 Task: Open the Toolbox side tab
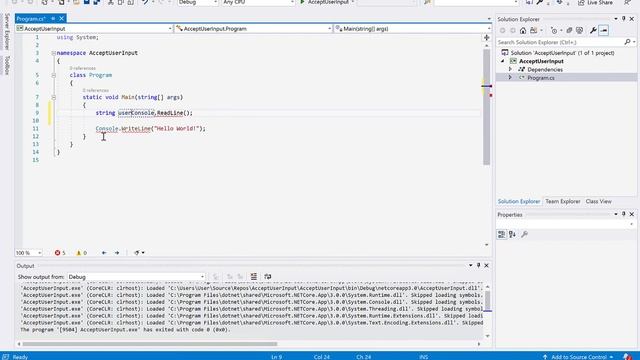pos(7,65)
